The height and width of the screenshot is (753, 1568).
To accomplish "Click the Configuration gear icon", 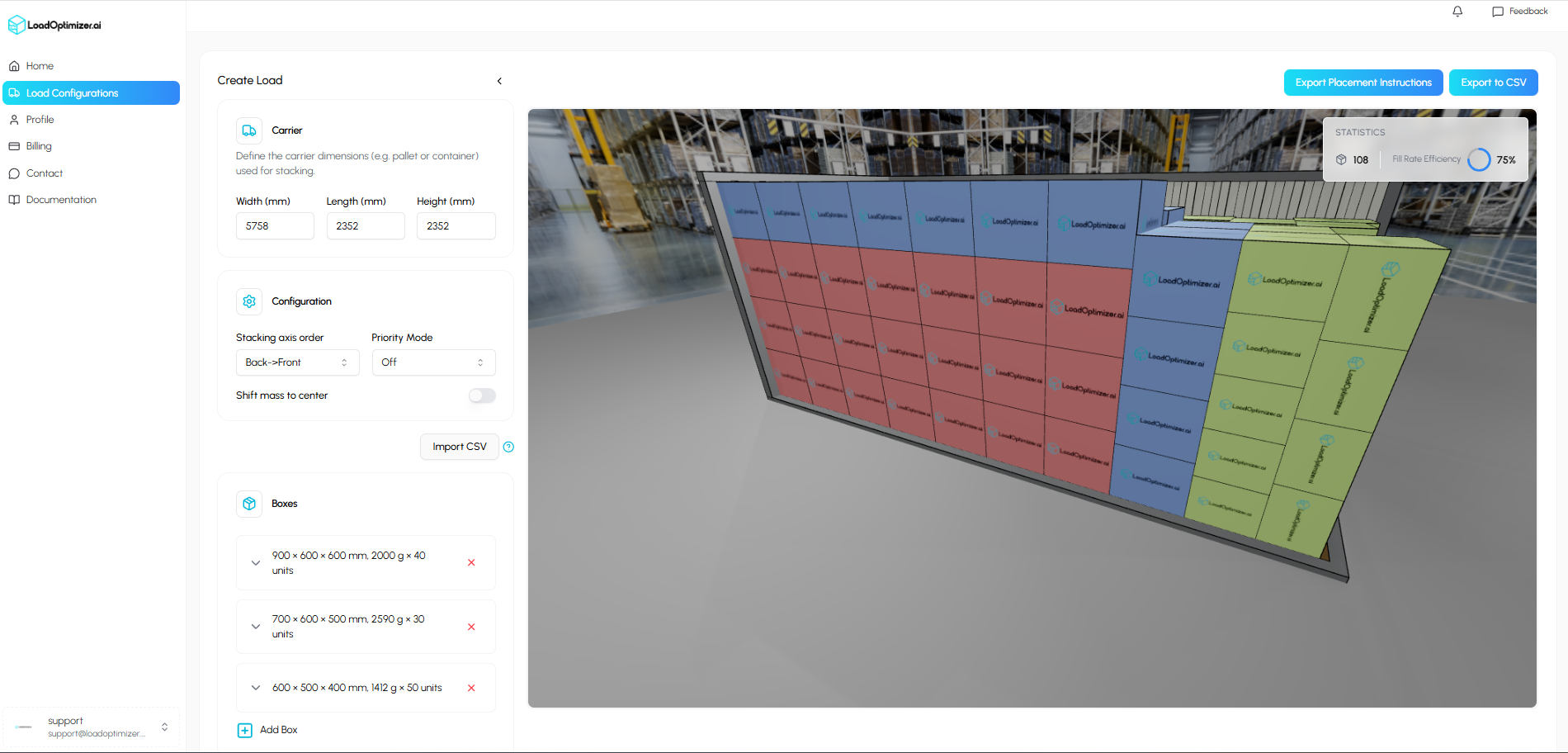I will [x=248, y=301].
